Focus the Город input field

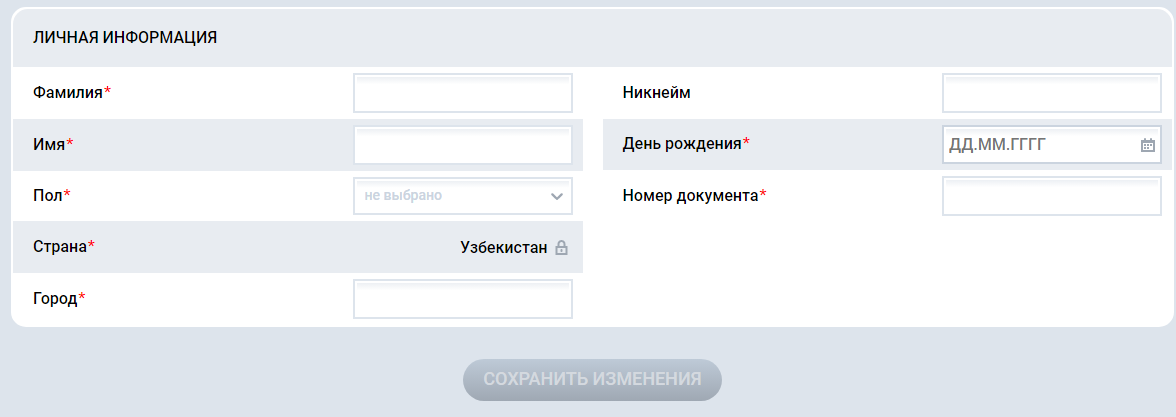tap(463, 299)
